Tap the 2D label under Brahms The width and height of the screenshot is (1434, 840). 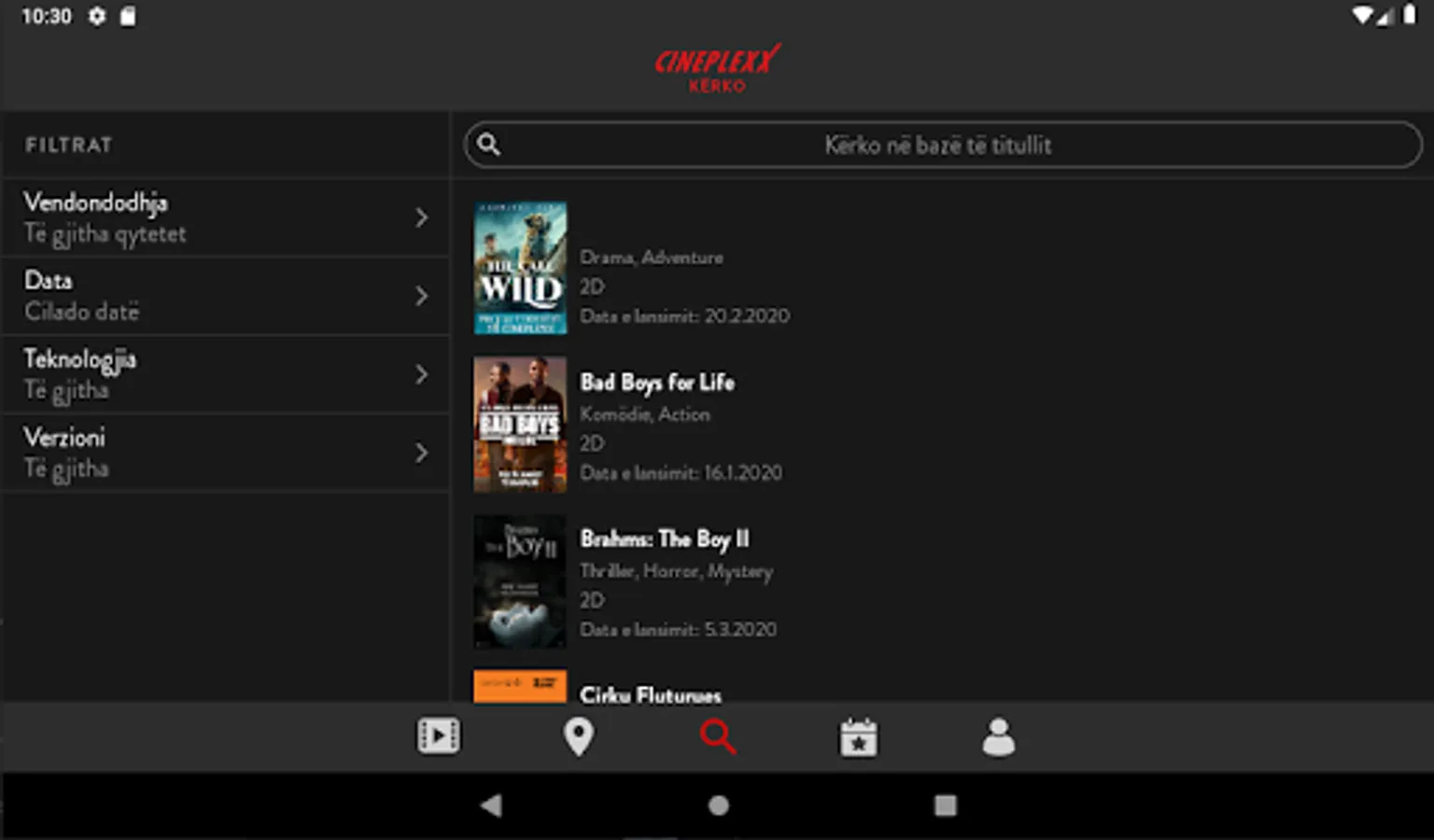point(592,600)
